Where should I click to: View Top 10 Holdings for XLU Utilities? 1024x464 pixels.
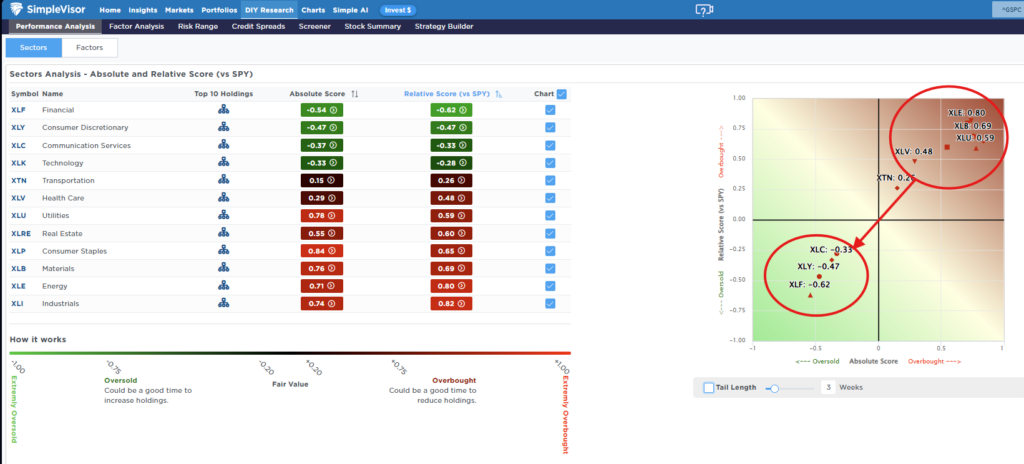pyautogui.click(x=223, y=215)
